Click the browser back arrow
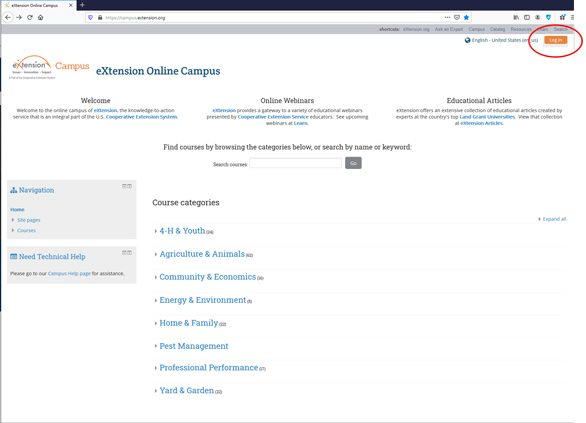The image size is (586, 423). pyautogui.click(x=8, y=18)
